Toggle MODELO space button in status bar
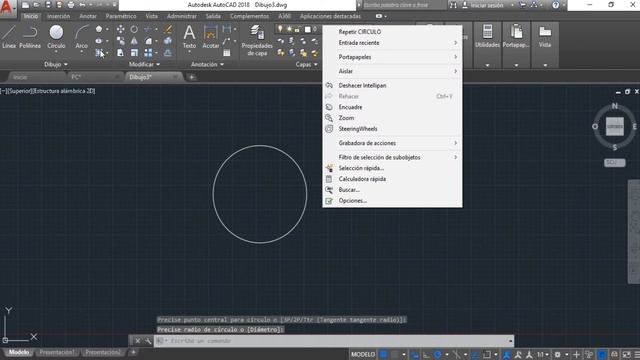Image resolution: width=640 pixels, height=360 pixels. 363,354
